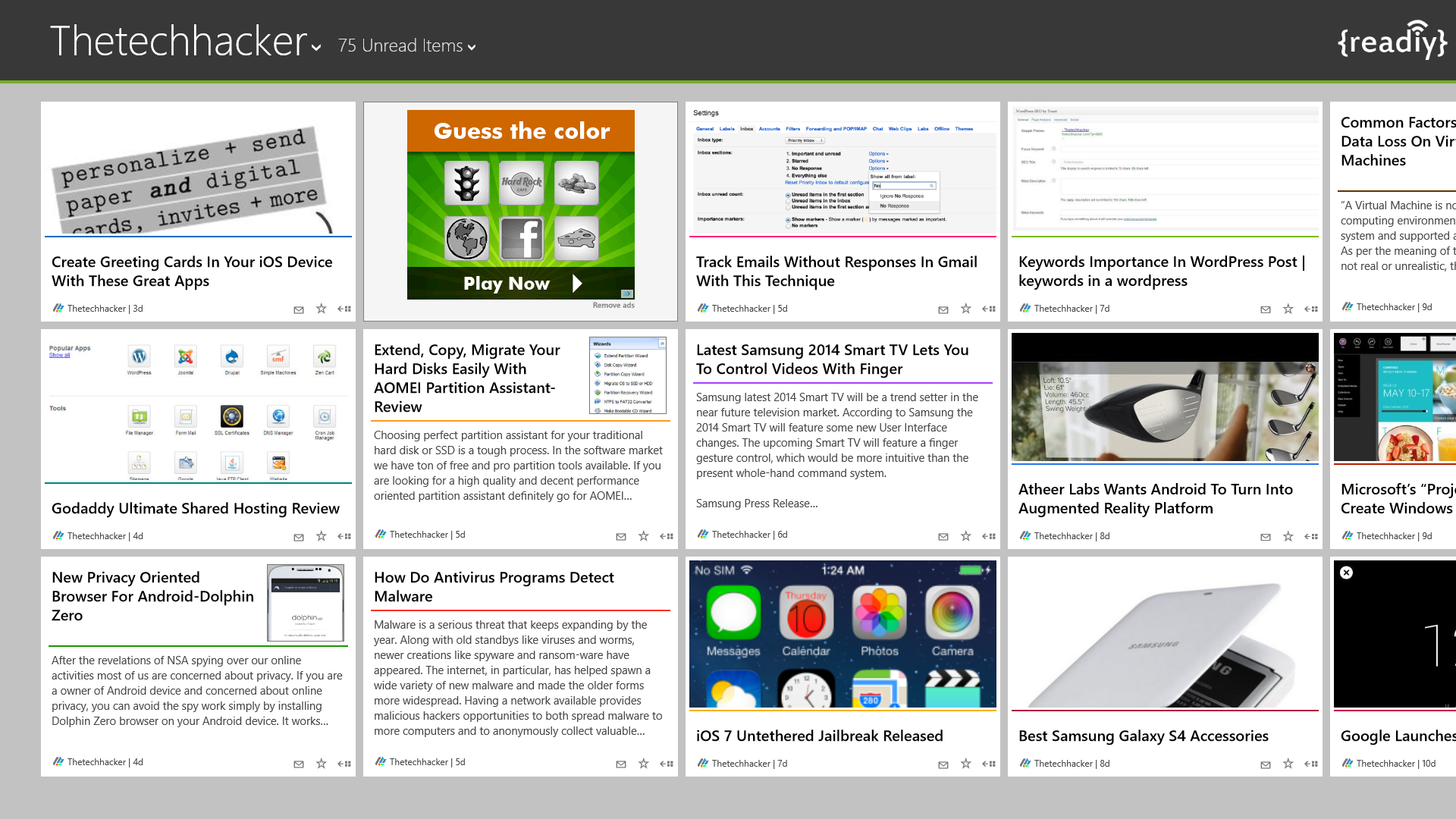The width and height of the screenshot is (1456, 819).
Task: Star the Dolphin Zero privacy browser article
Action: tap(322, 764)
